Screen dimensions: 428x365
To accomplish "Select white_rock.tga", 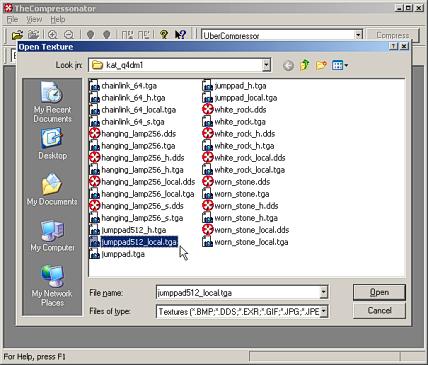I will [240, 122].
